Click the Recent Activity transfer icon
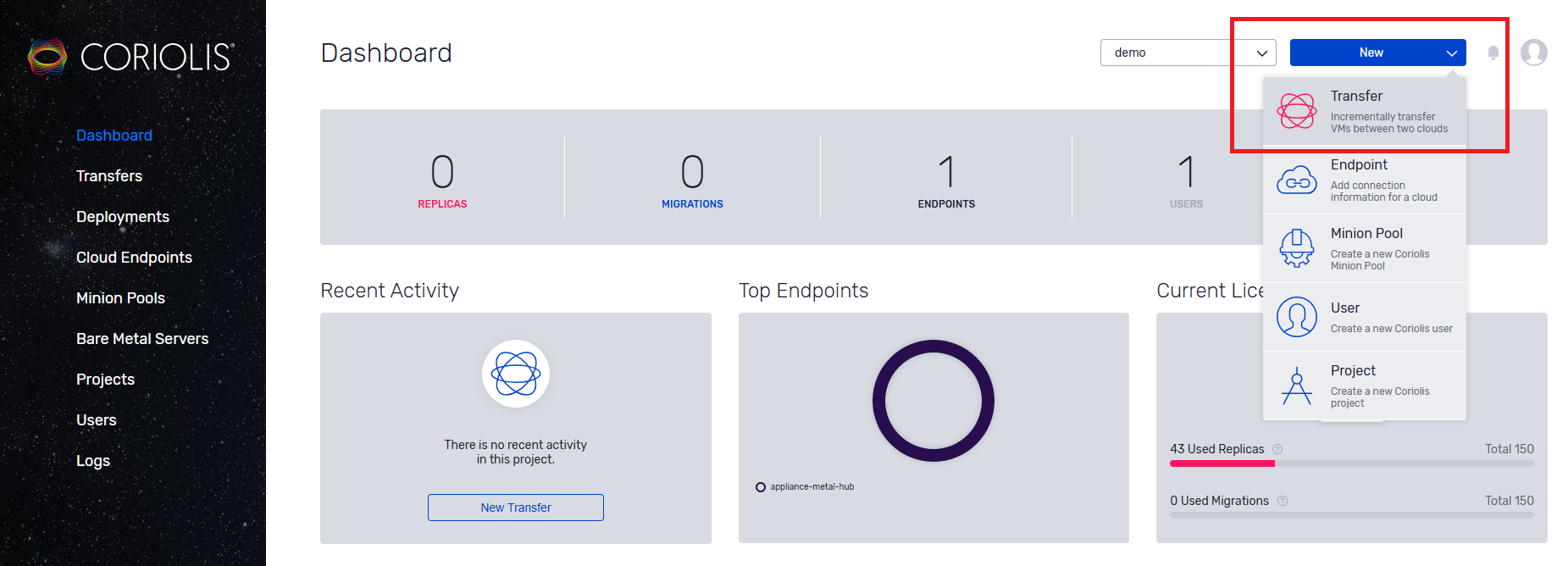Image resolution: width=1568 pixels, height=566 pixels. tap(516, 374)
